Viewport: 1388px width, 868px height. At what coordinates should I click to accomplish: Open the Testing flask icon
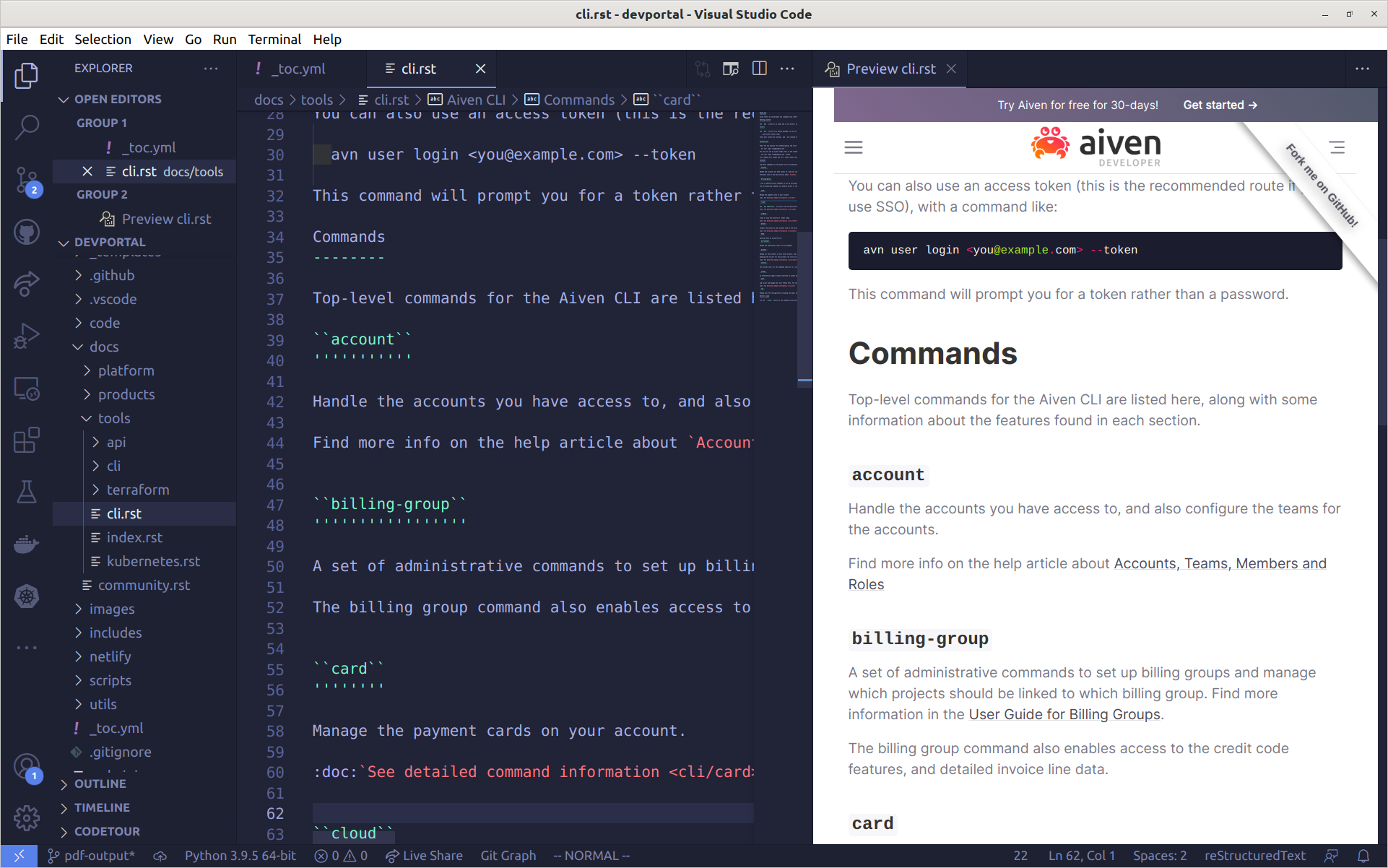point(27,492)
